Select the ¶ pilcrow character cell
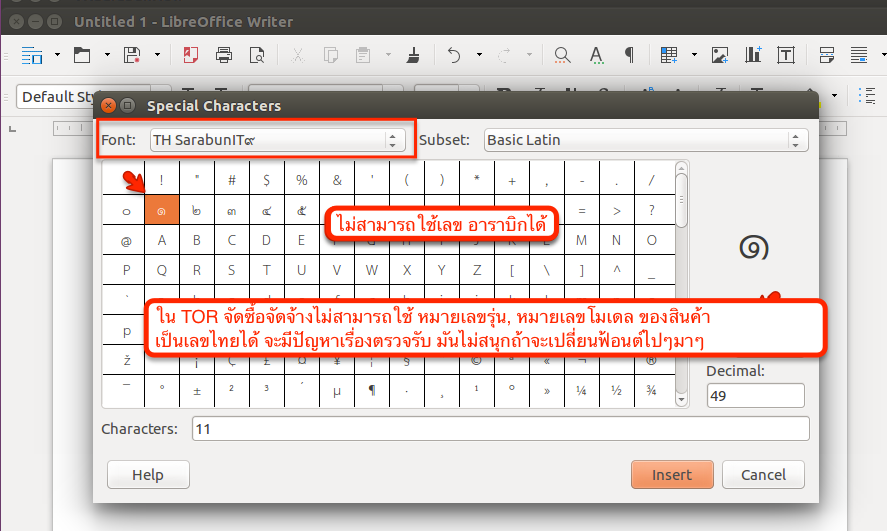The image size is (887, 531). click(x=372, y=390)
